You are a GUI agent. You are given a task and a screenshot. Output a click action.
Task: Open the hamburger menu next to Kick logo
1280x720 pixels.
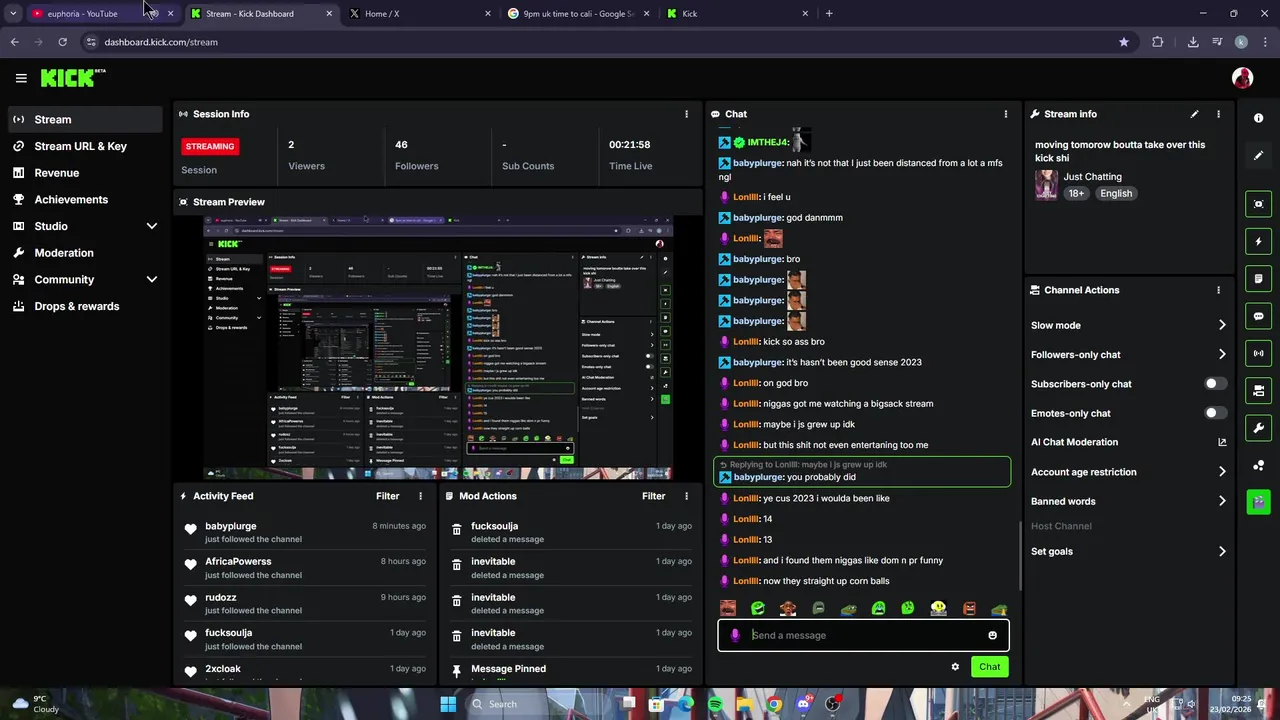coord(21,78)
